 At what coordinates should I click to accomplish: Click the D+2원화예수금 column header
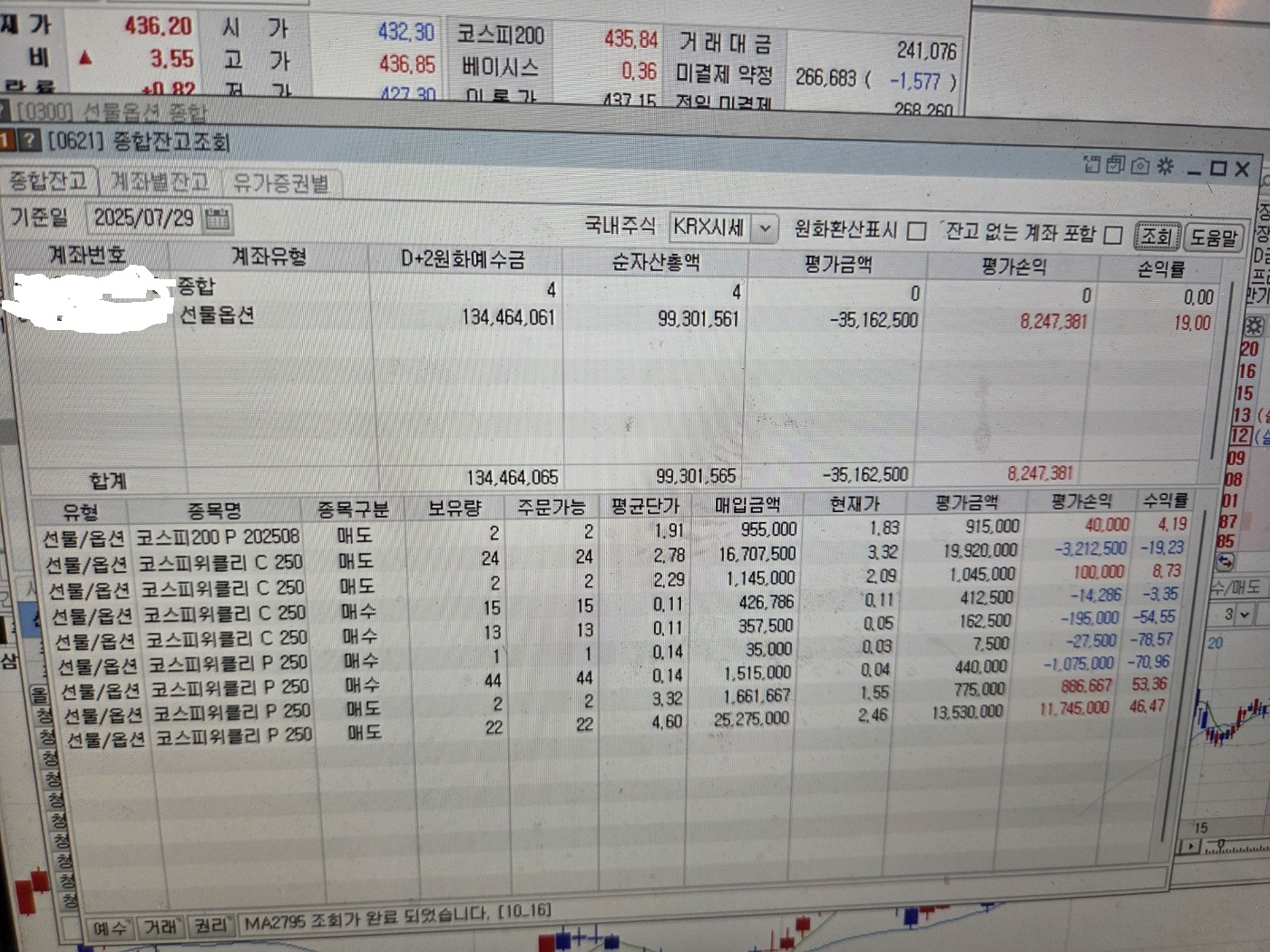[x=464, y=259]
